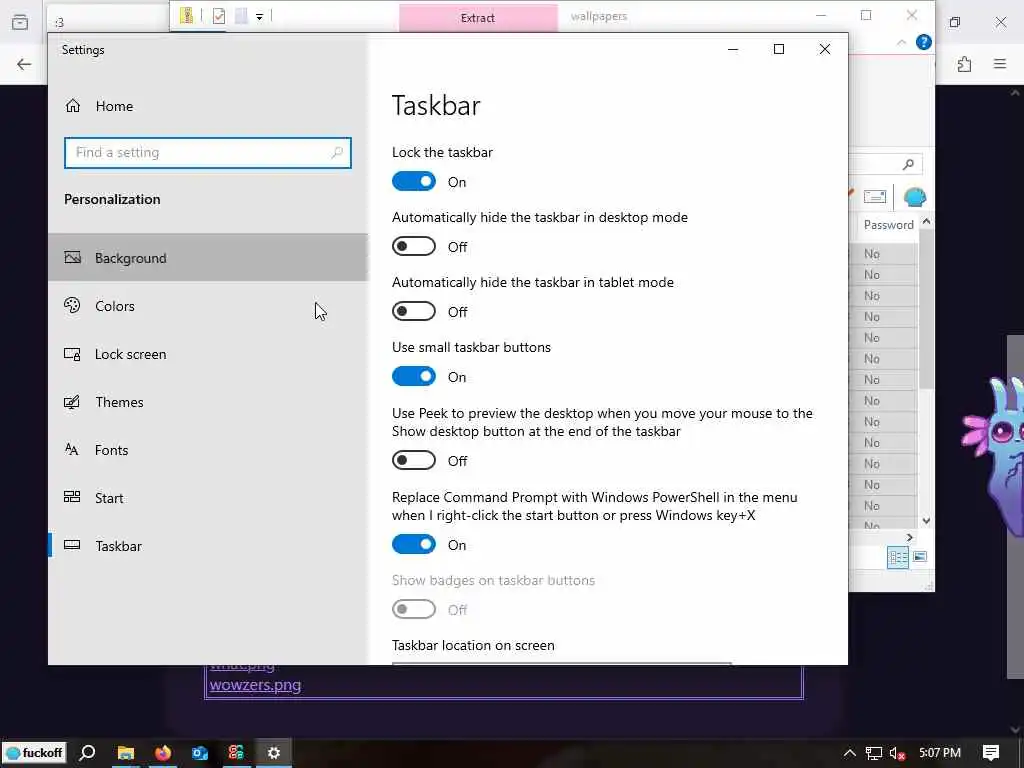This screenshot has height=768, width=1024.
Task: Open the Lock screen settings page
Action: 208,354
